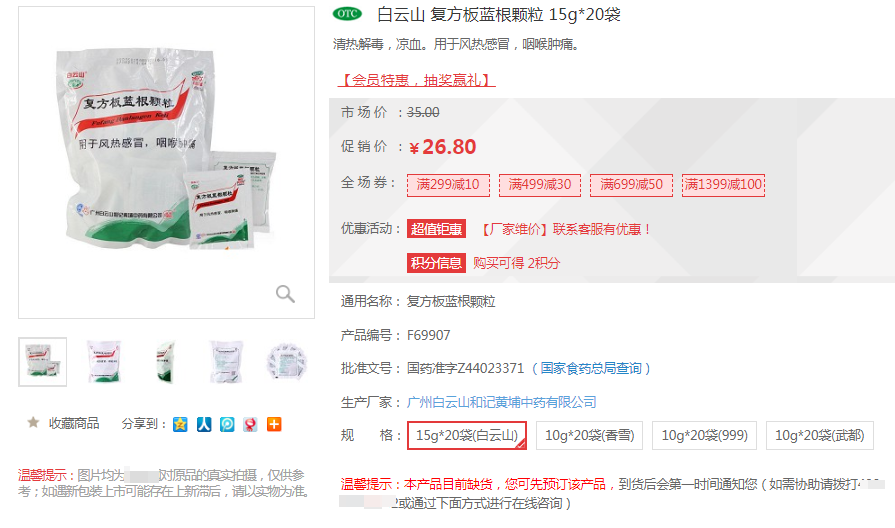895x528 pixels.
Task: Click the green OTC badge icon
Action: [347, 14]
